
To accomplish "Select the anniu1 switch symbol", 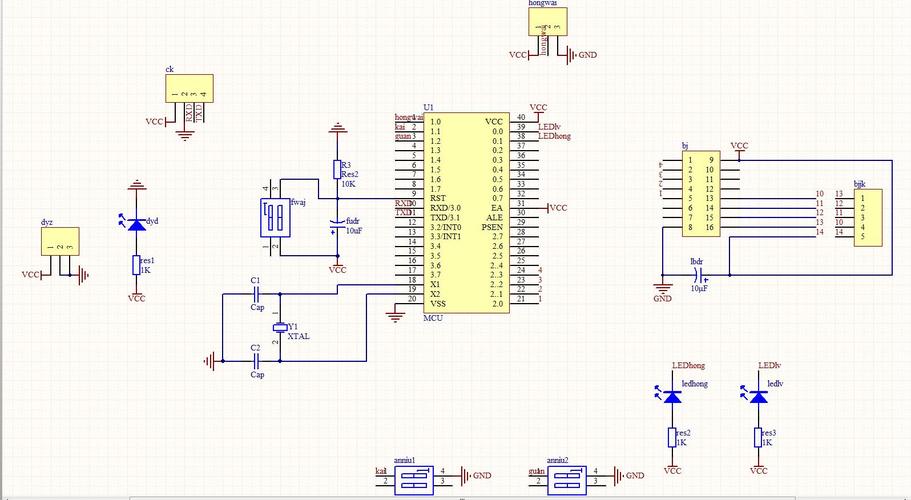I will tap(414, 480).
